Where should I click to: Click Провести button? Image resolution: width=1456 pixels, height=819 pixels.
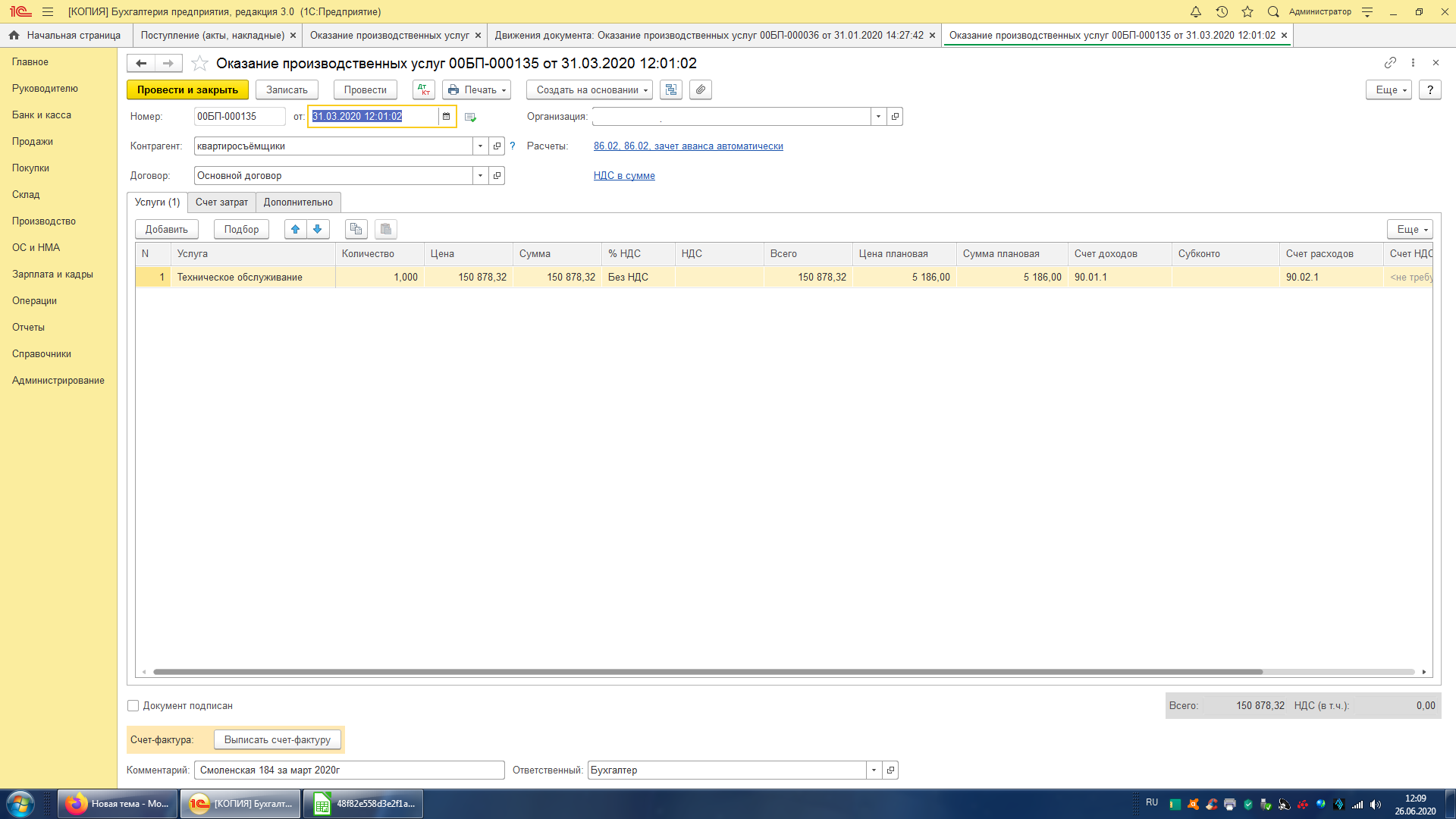[365, 89]
